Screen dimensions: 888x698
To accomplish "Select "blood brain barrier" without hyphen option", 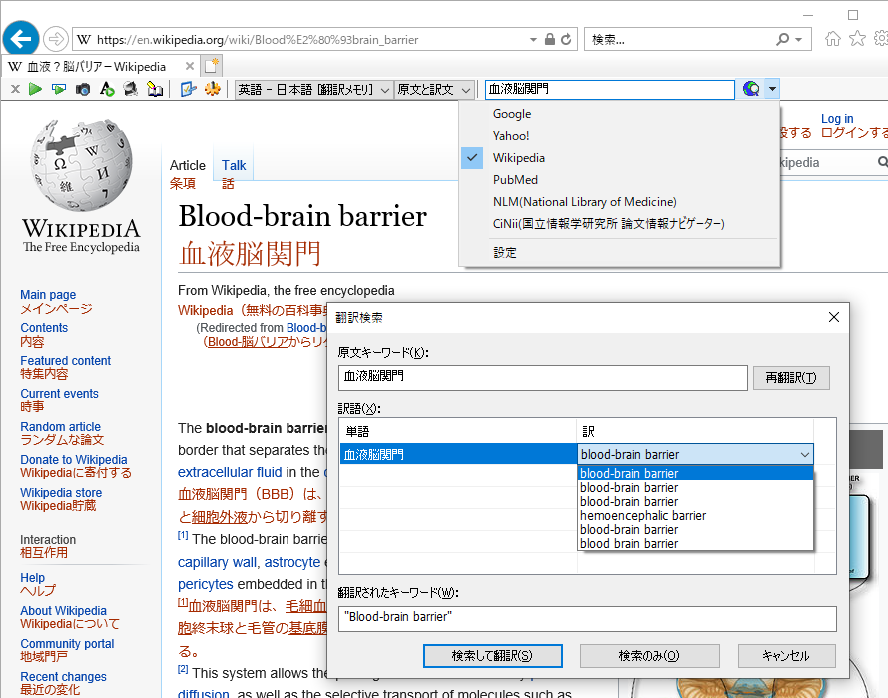I will [x=695, y=543].
